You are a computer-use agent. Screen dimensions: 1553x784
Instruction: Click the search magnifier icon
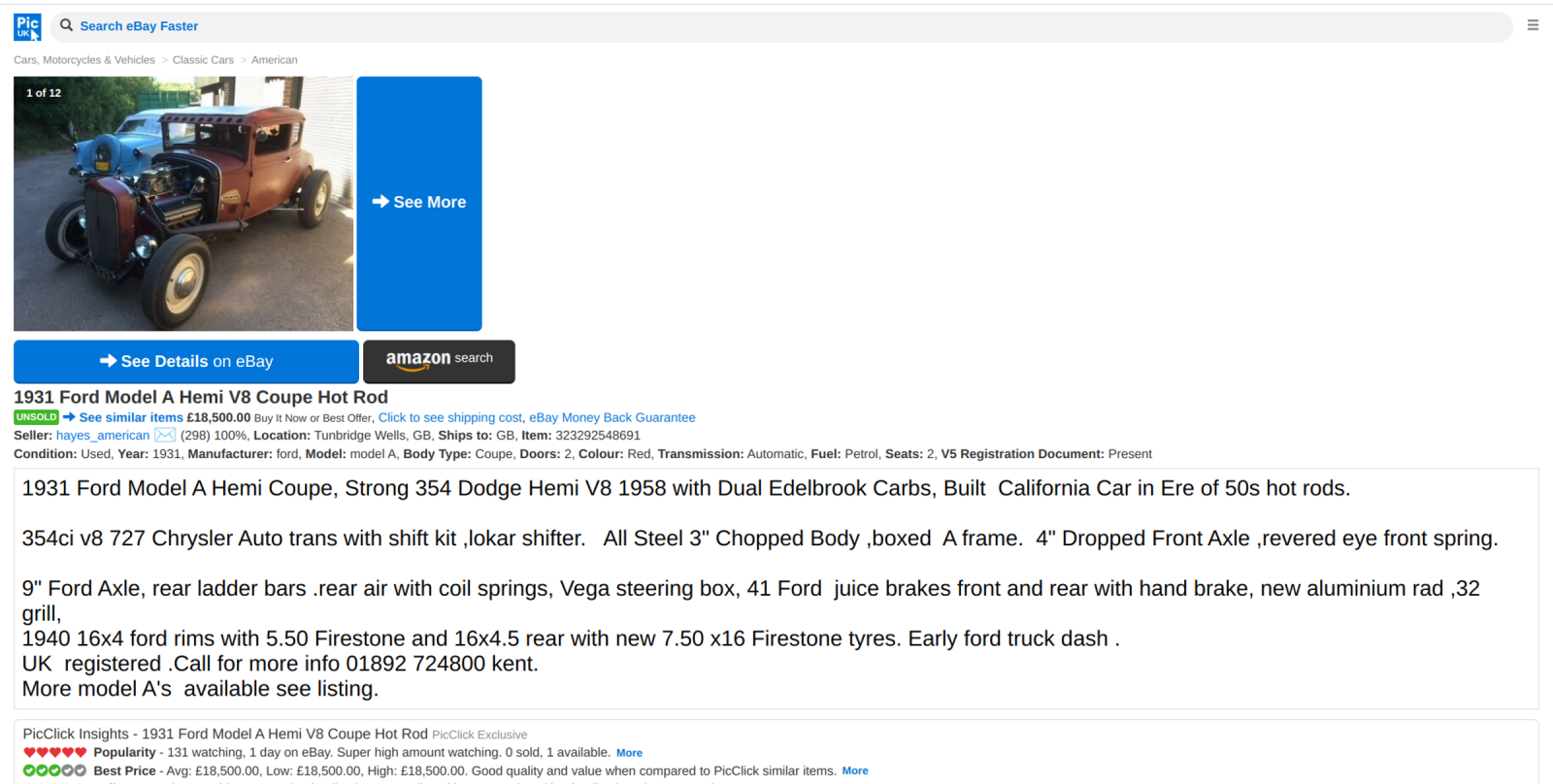tap(66, 25)
